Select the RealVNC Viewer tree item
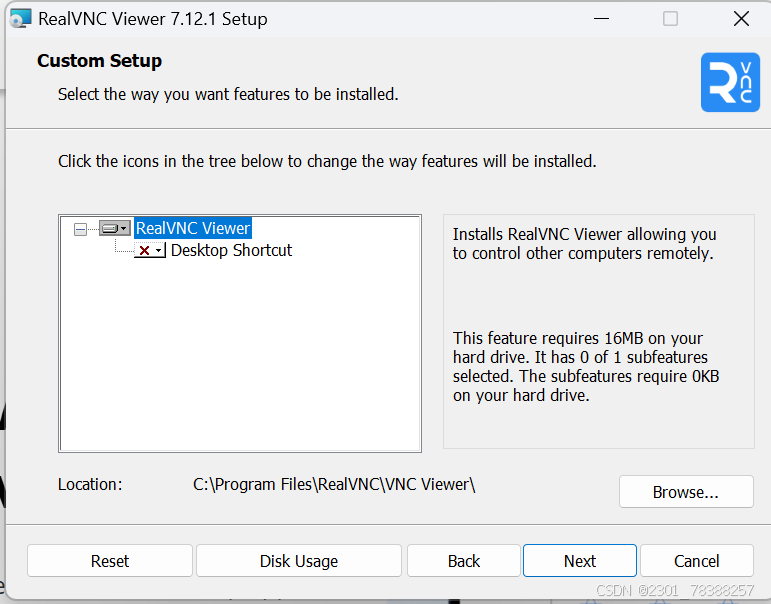Viewport: 771px width, 604px height. click(193, 228)
